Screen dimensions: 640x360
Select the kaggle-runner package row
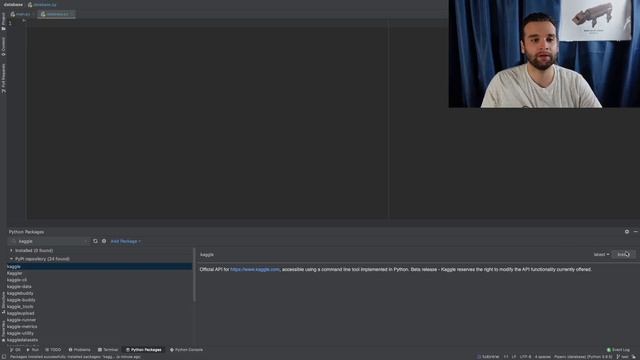point(99,320)
